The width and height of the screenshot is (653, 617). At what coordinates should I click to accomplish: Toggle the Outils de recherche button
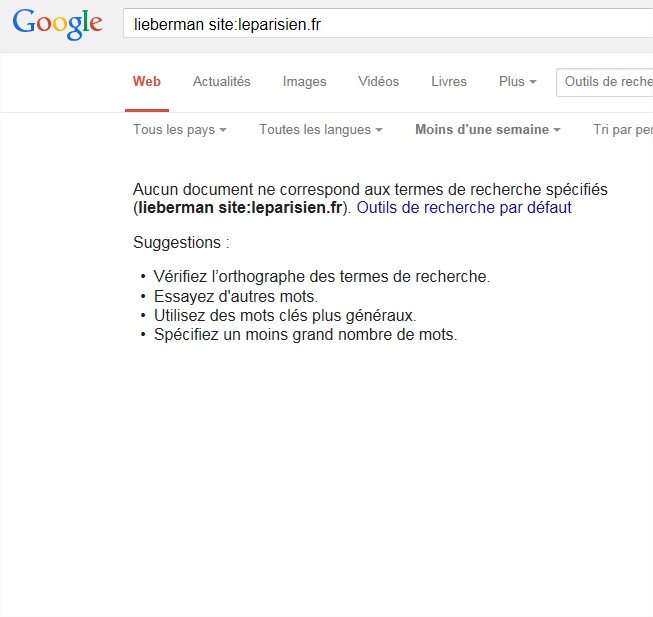[605, 82]
